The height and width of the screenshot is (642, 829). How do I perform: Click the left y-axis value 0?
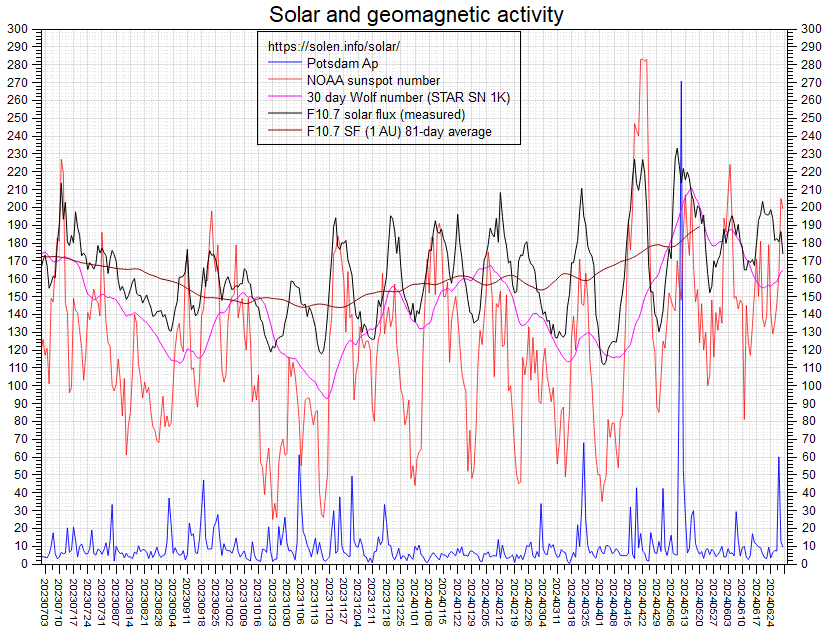click(x=24, y=564)
